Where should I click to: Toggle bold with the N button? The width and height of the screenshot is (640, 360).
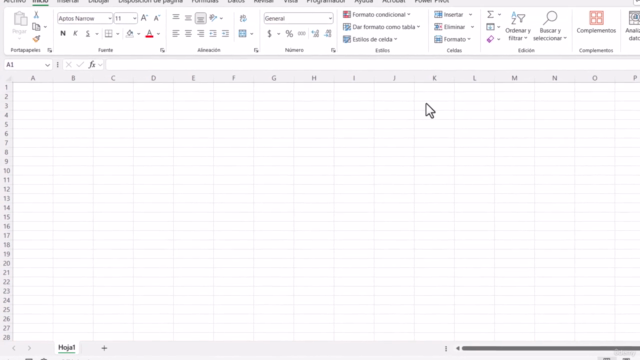[x=63, y=33]
